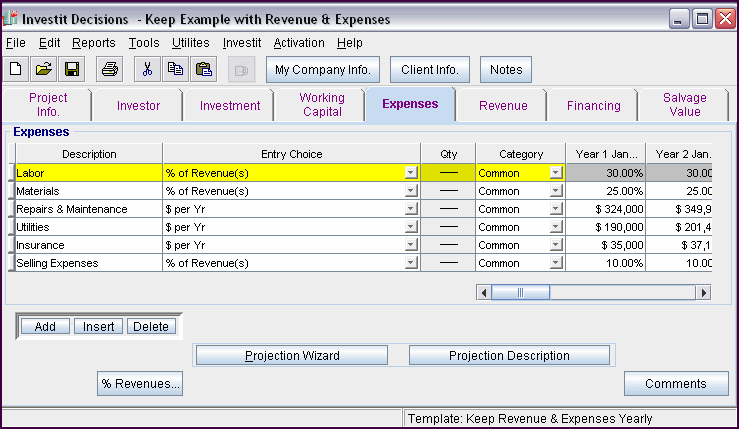Open the Edit menu

pyautogui.click(x=49, y=43)
